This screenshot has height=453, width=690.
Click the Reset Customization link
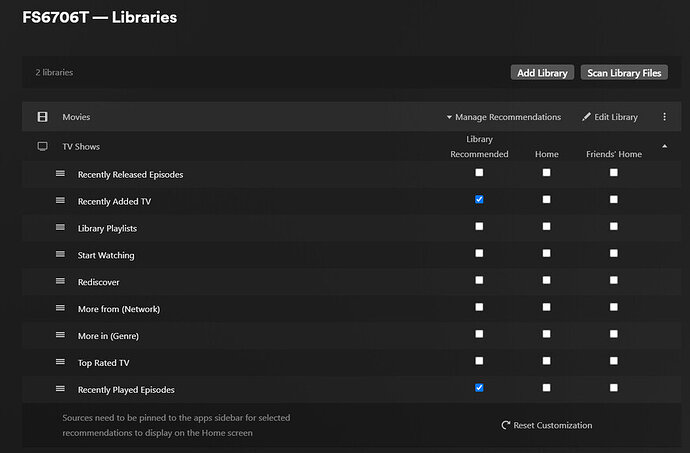552,425
